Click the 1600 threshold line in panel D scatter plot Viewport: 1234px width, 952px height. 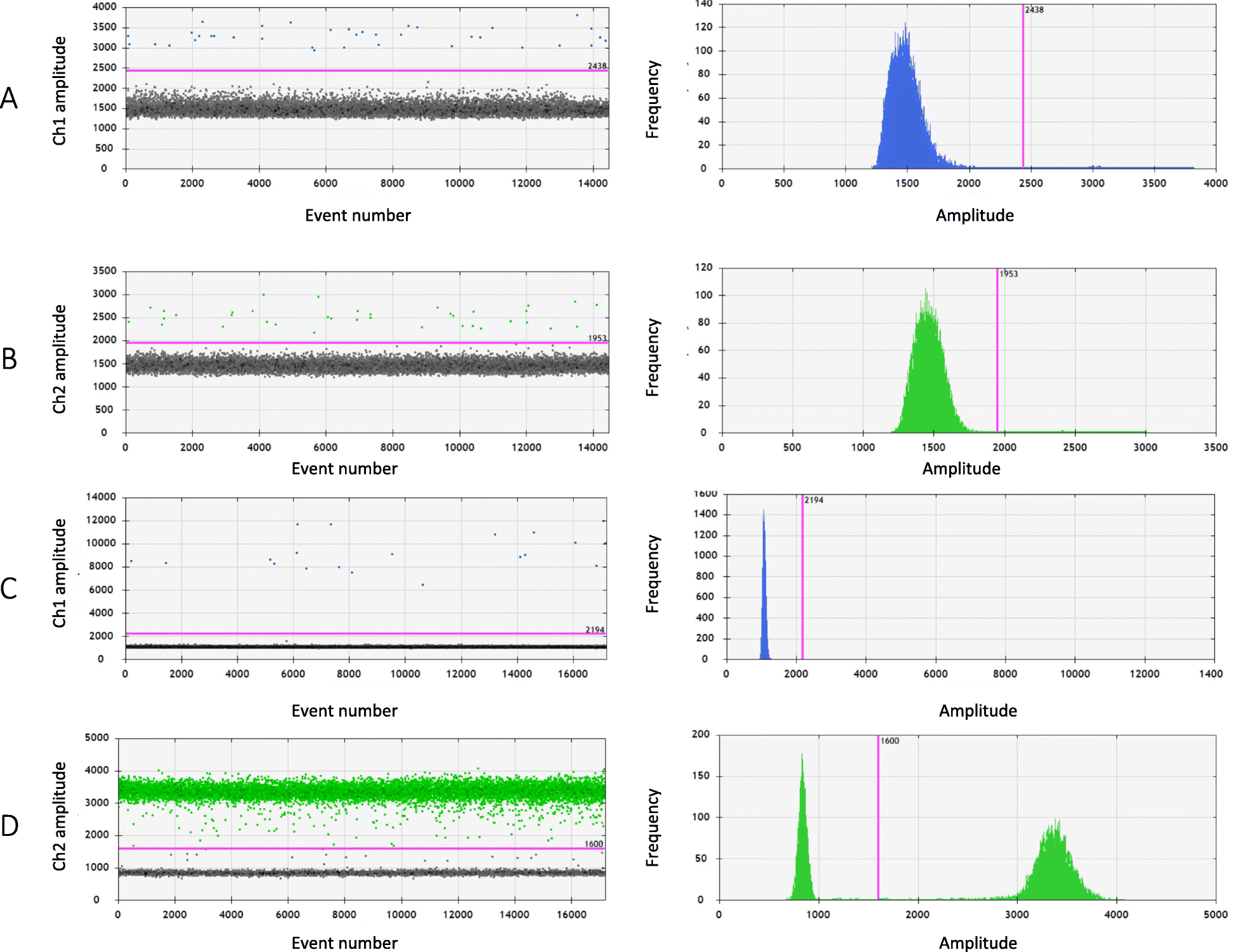(361, 849)
